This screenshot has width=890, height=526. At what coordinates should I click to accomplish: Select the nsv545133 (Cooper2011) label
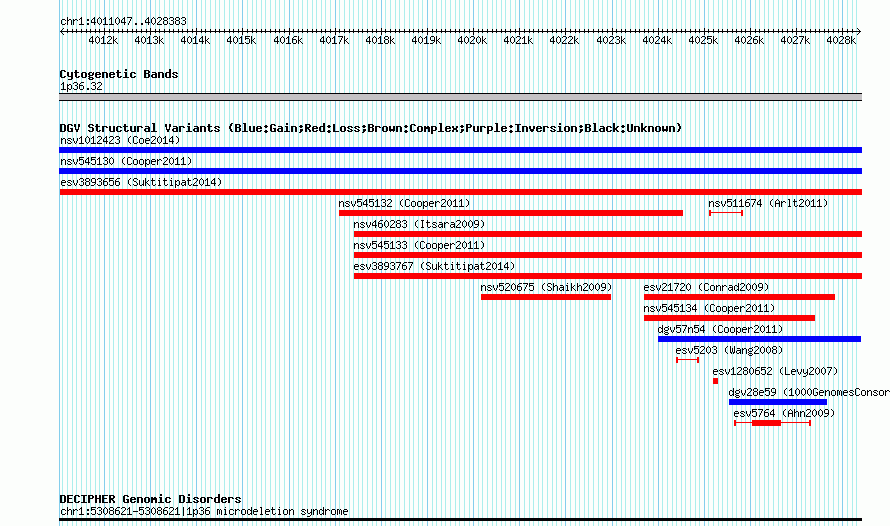[x=419, y=245]
